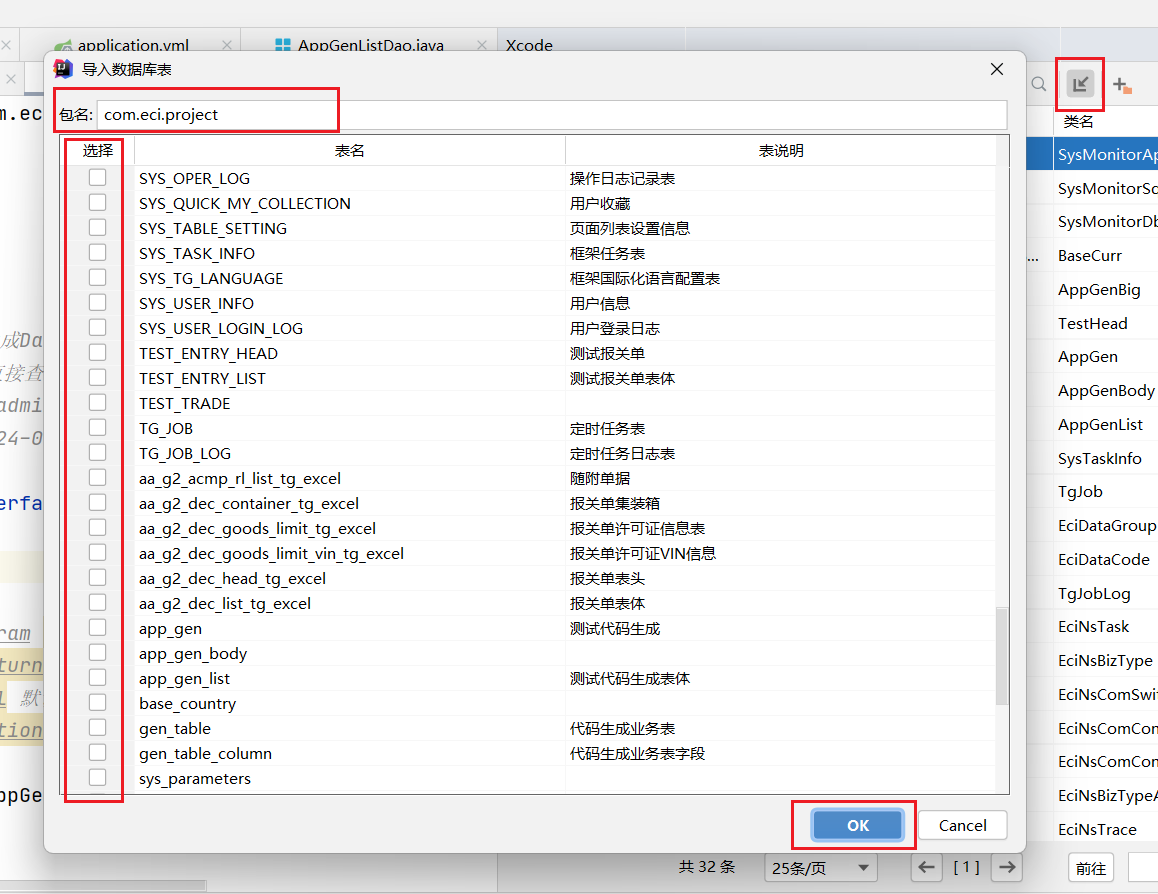Click the 类名 column header
1158x894 pixels.
[x=1078, y=122]
